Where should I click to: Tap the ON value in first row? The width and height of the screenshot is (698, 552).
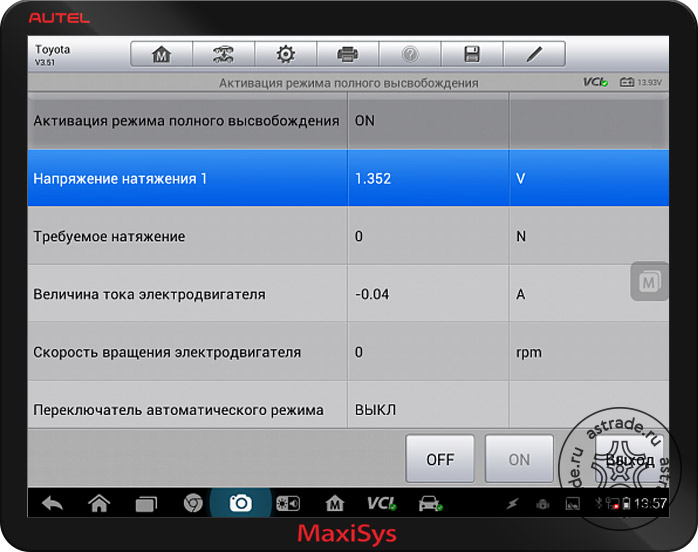point(365,121)
